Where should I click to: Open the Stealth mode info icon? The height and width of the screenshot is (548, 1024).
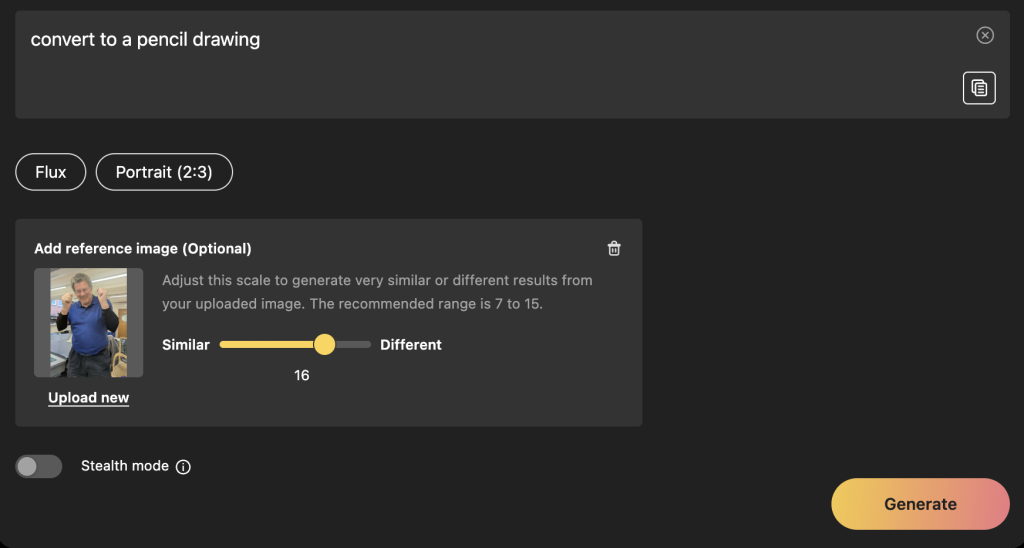pyautogui.click(x=183, y=466)
